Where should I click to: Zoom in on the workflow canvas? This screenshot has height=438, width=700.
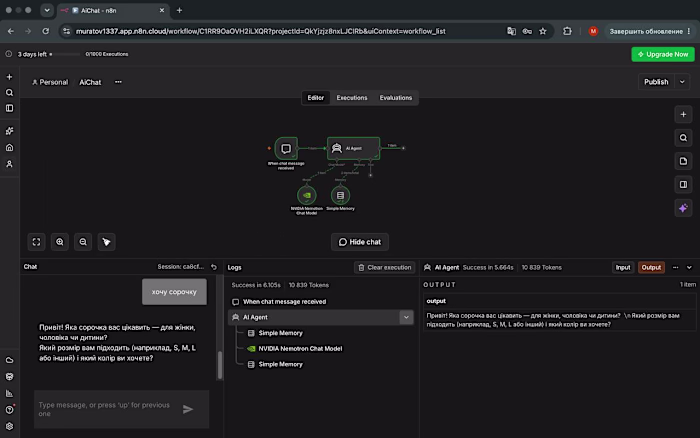pos(59,242)
